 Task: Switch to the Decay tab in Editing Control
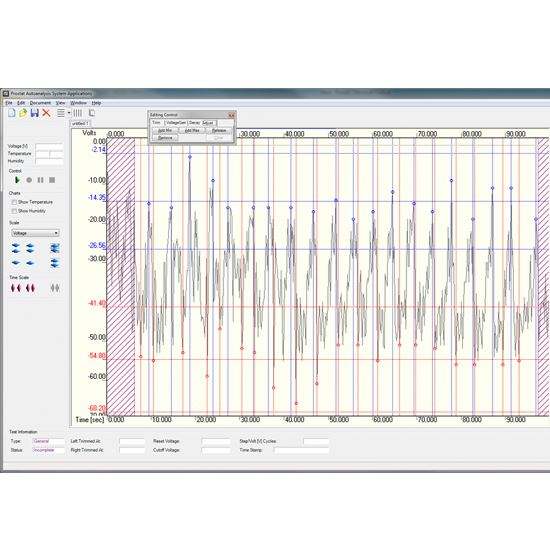(194, 123)
